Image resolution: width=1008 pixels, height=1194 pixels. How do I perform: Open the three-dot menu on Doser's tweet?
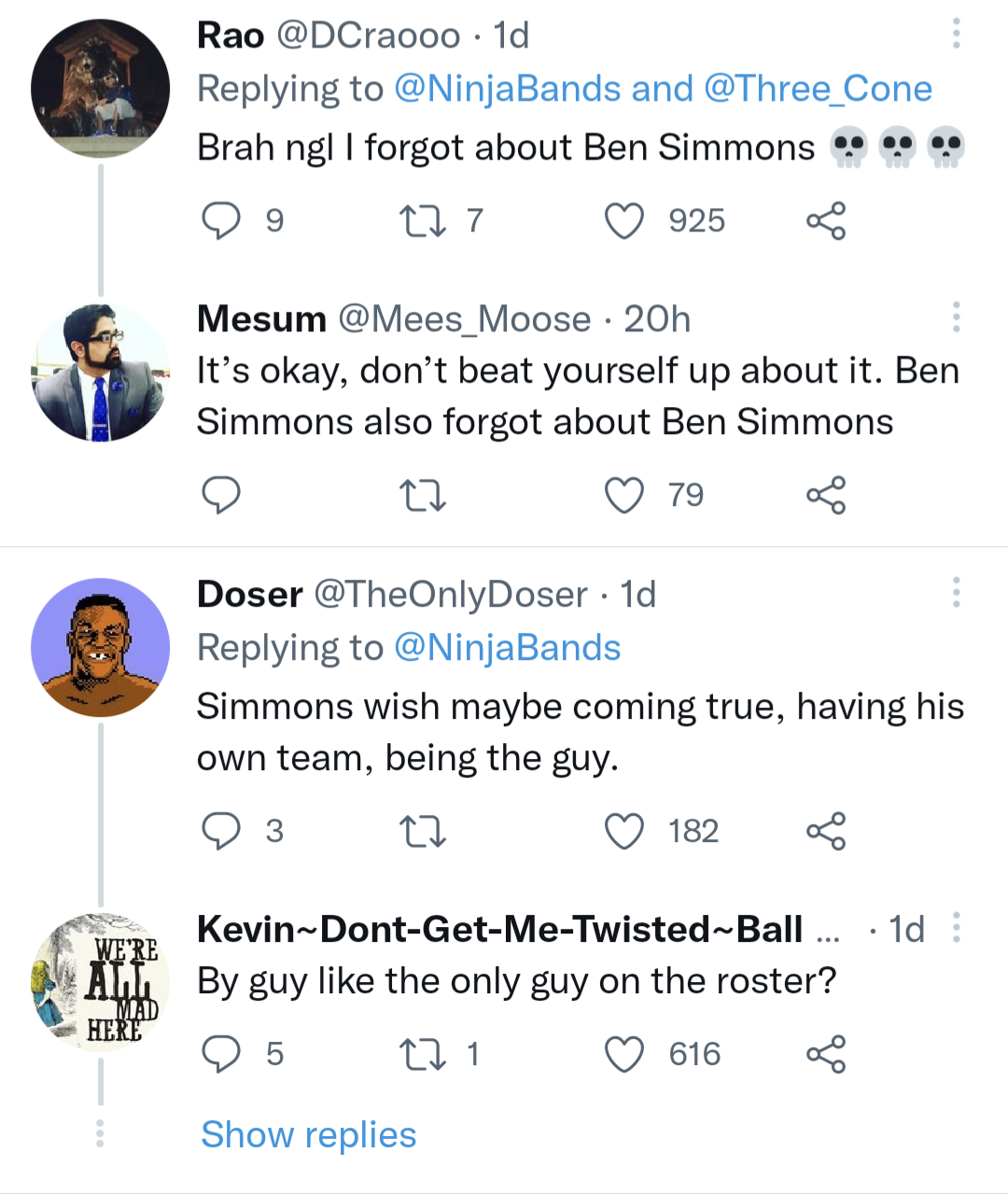tap(956, 592)
